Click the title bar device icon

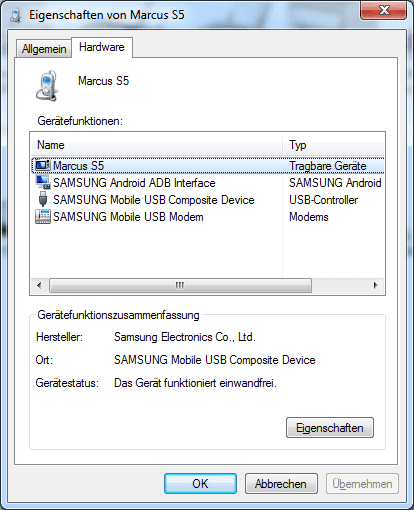[x=15, y=15]
